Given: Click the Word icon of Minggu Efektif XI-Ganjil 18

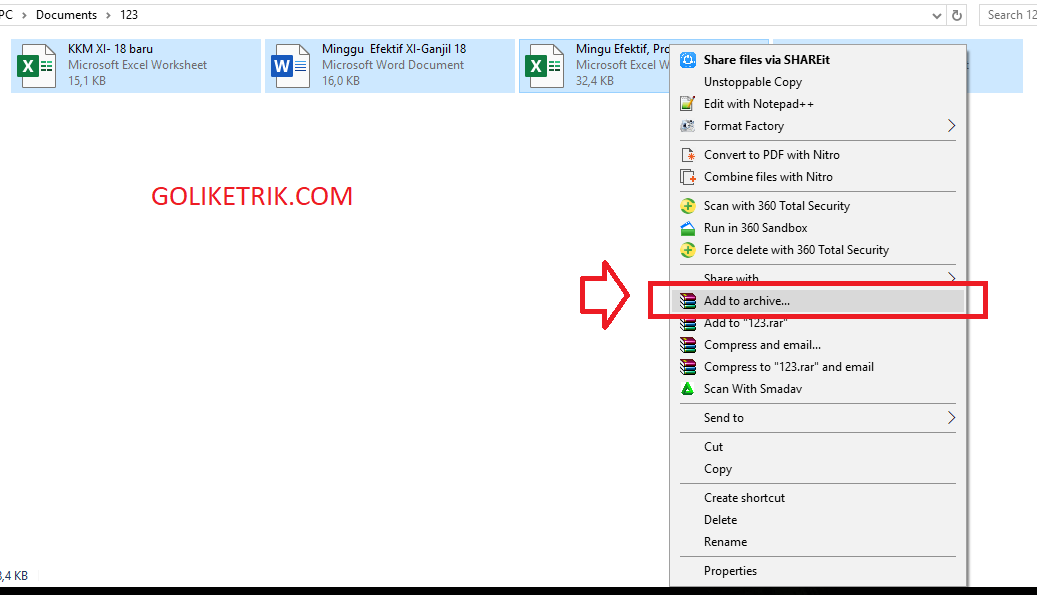Looking at the screenshot, I should tap(290, 65).
